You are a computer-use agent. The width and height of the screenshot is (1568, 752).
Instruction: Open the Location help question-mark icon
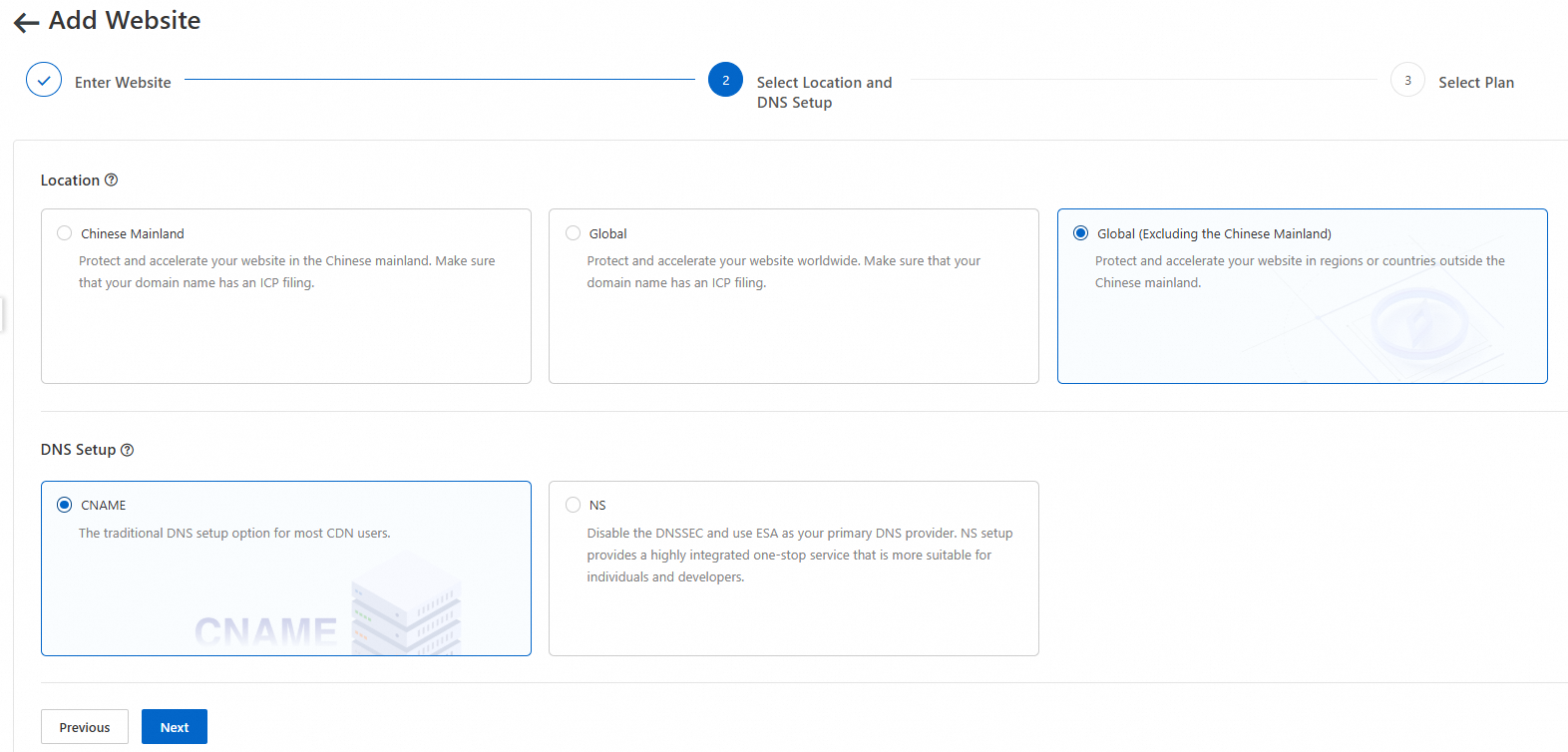point(112,180)
